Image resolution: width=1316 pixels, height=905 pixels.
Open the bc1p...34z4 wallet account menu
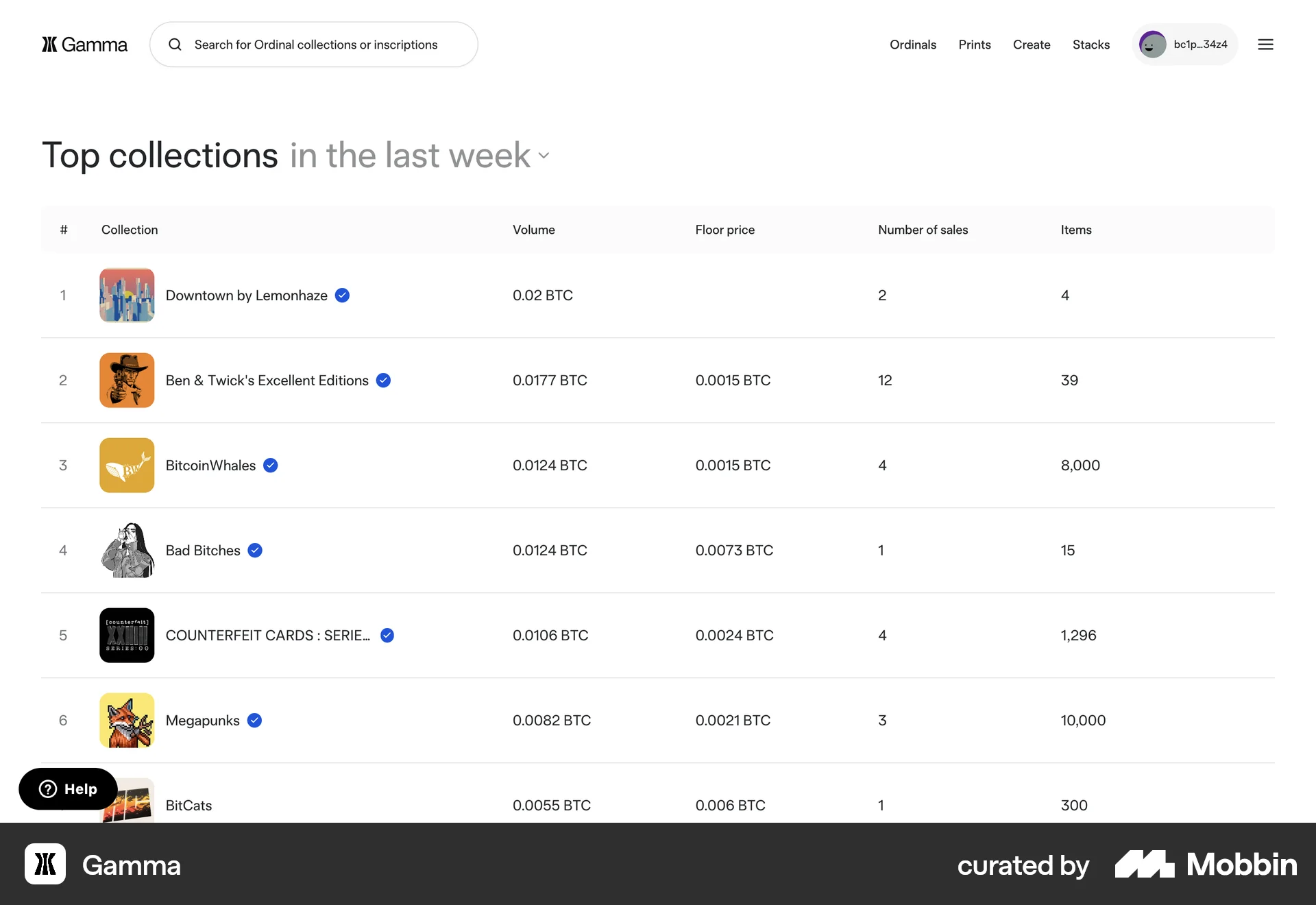[x=1199, y=45]
